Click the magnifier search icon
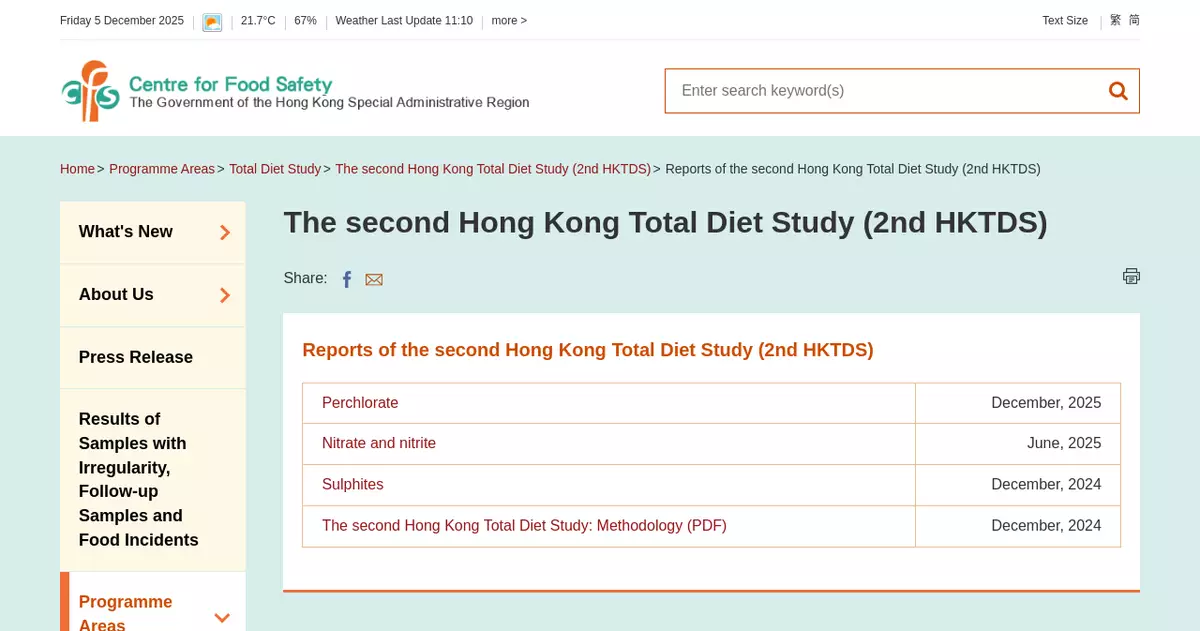This screenshot has width=1200, height=631. (1117, 91)
